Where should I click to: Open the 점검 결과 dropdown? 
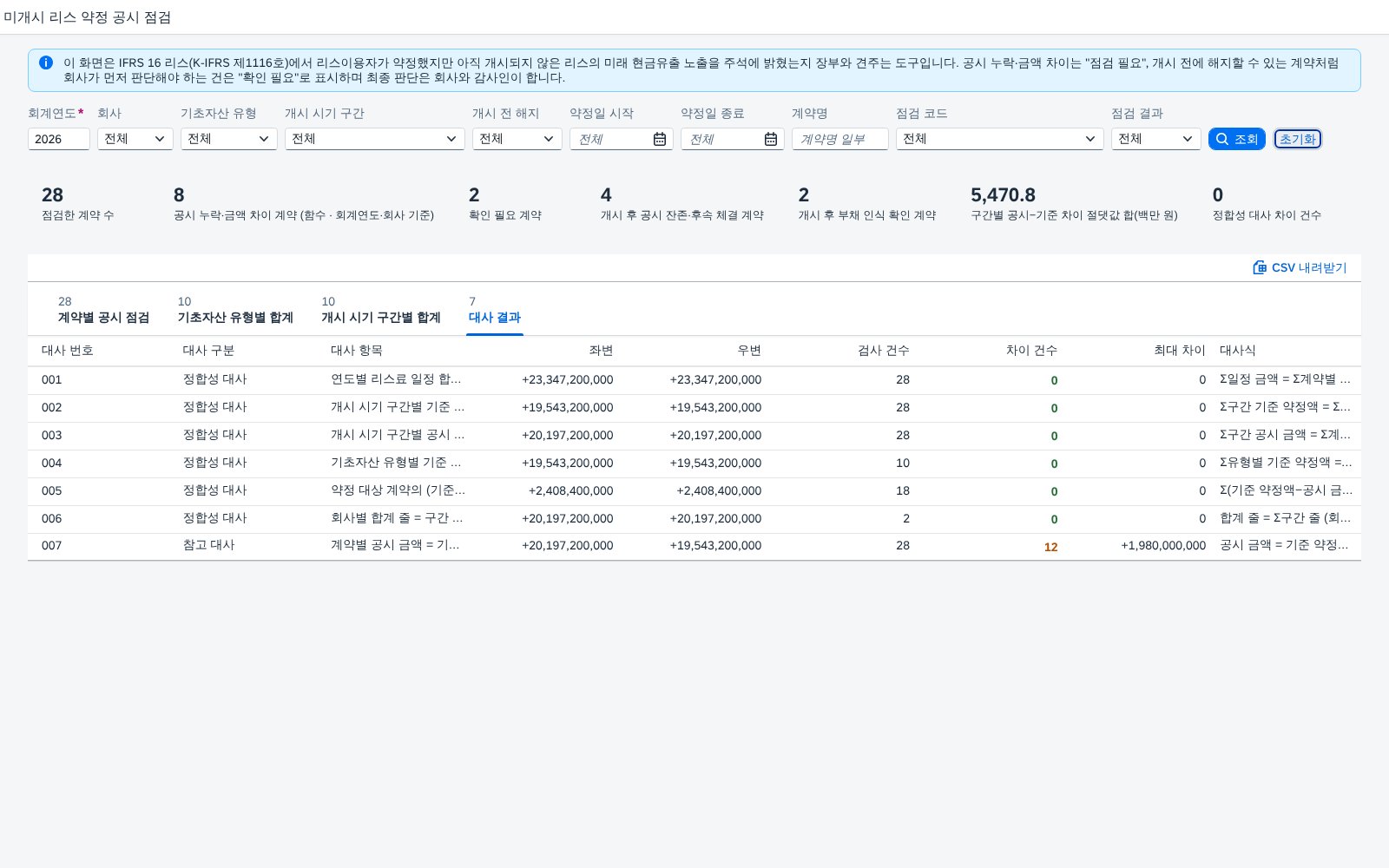[1156, 139]
